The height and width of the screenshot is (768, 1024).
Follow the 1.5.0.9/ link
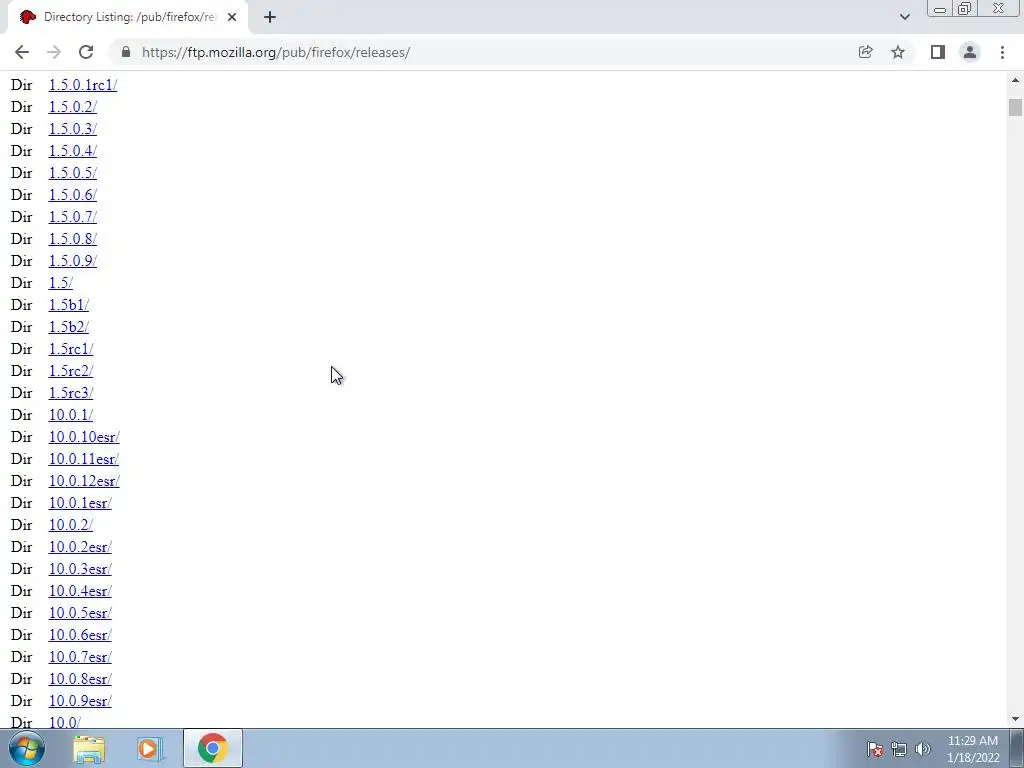point(72,261)
